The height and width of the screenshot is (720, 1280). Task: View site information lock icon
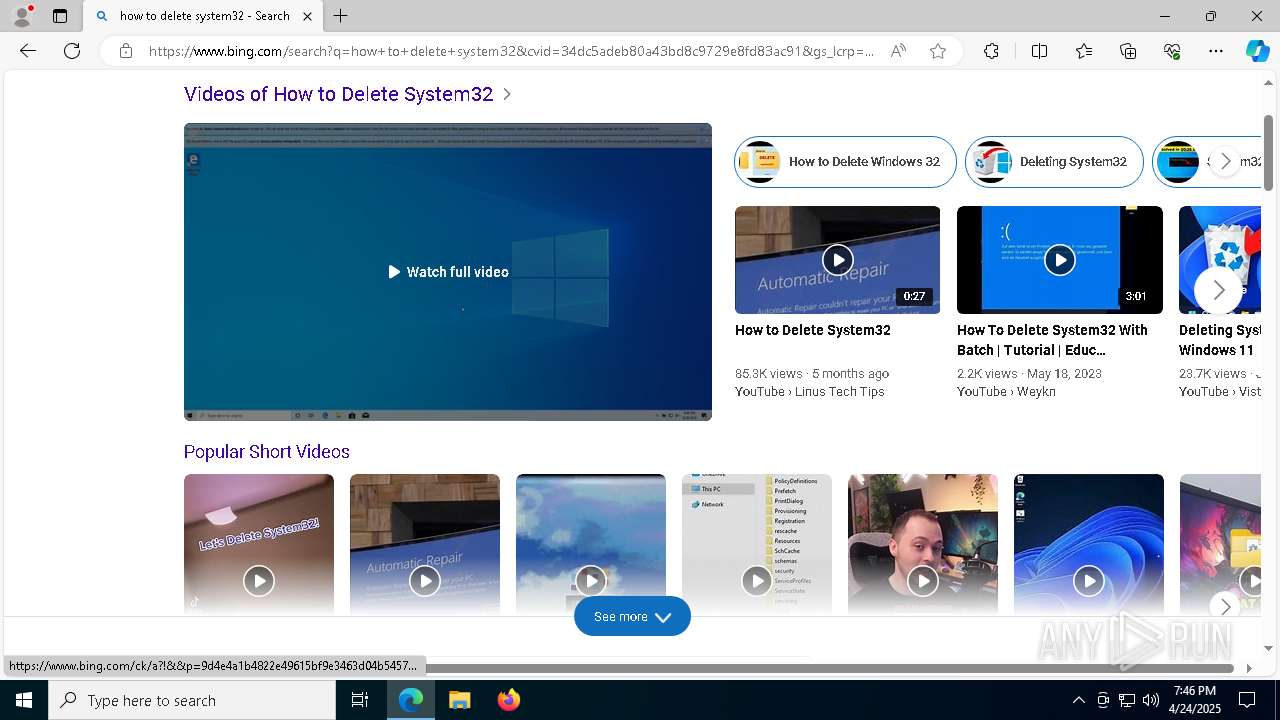[126, 51]
